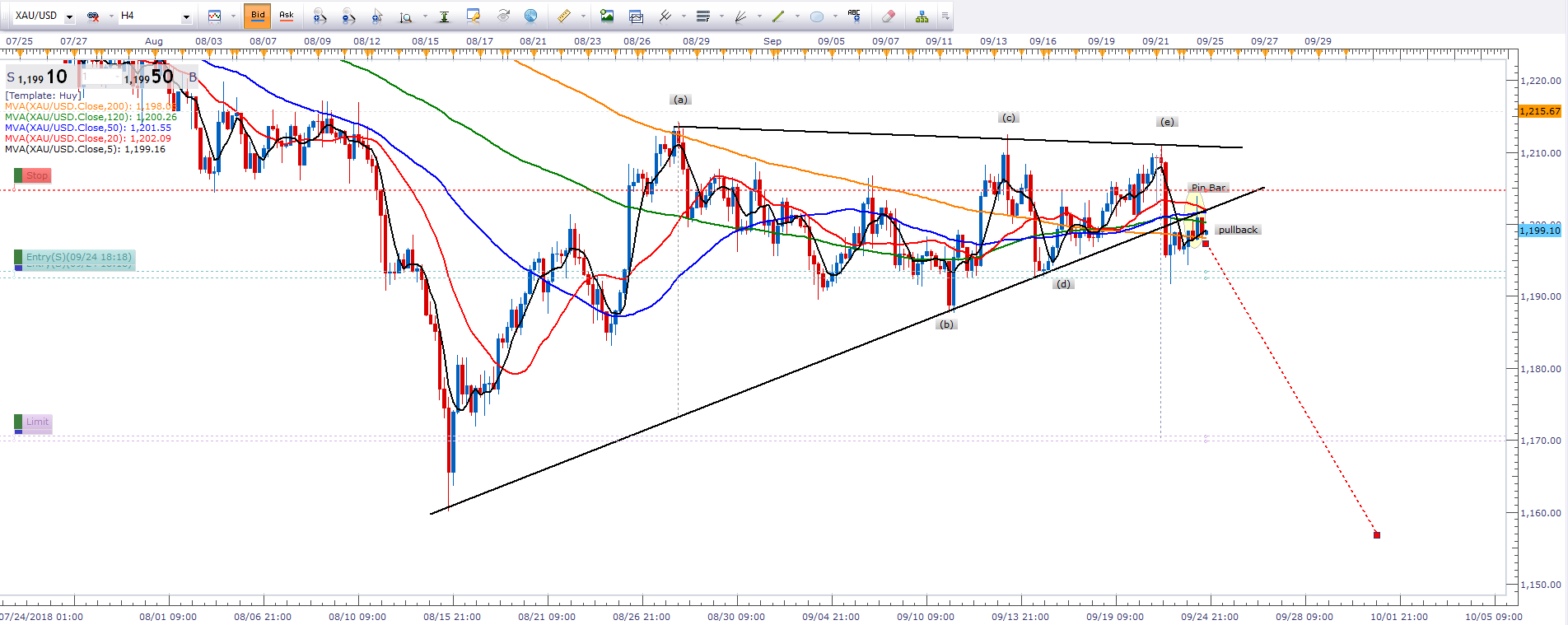Select the eraser tool
The width and height of the screenshot is (1568, 625).
(x=888, y=16)
